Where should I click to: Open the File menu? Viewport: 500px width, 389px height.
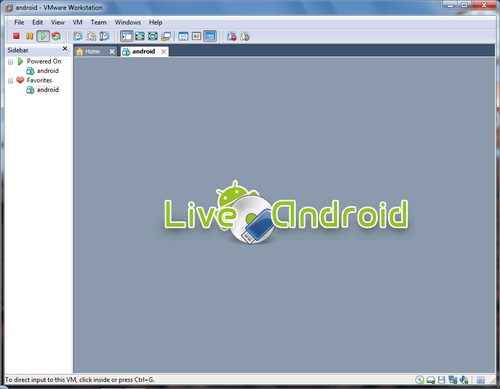tap(19, 22)
